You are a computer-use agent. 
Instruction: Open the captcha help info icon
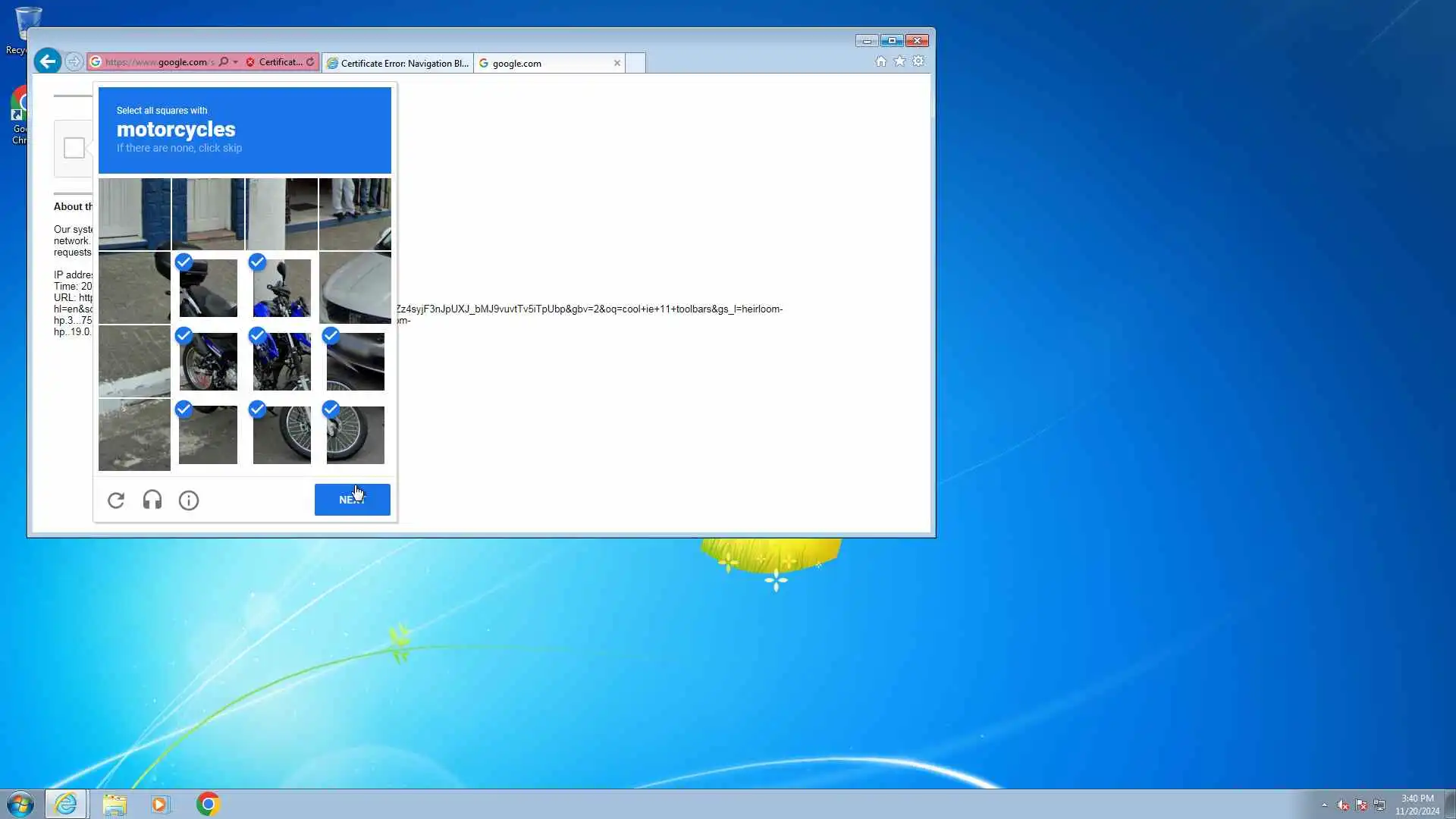(189, 500)
